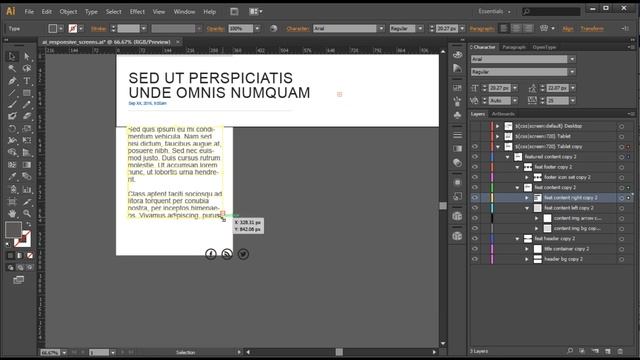Select the Paintbrush tool

12,104
